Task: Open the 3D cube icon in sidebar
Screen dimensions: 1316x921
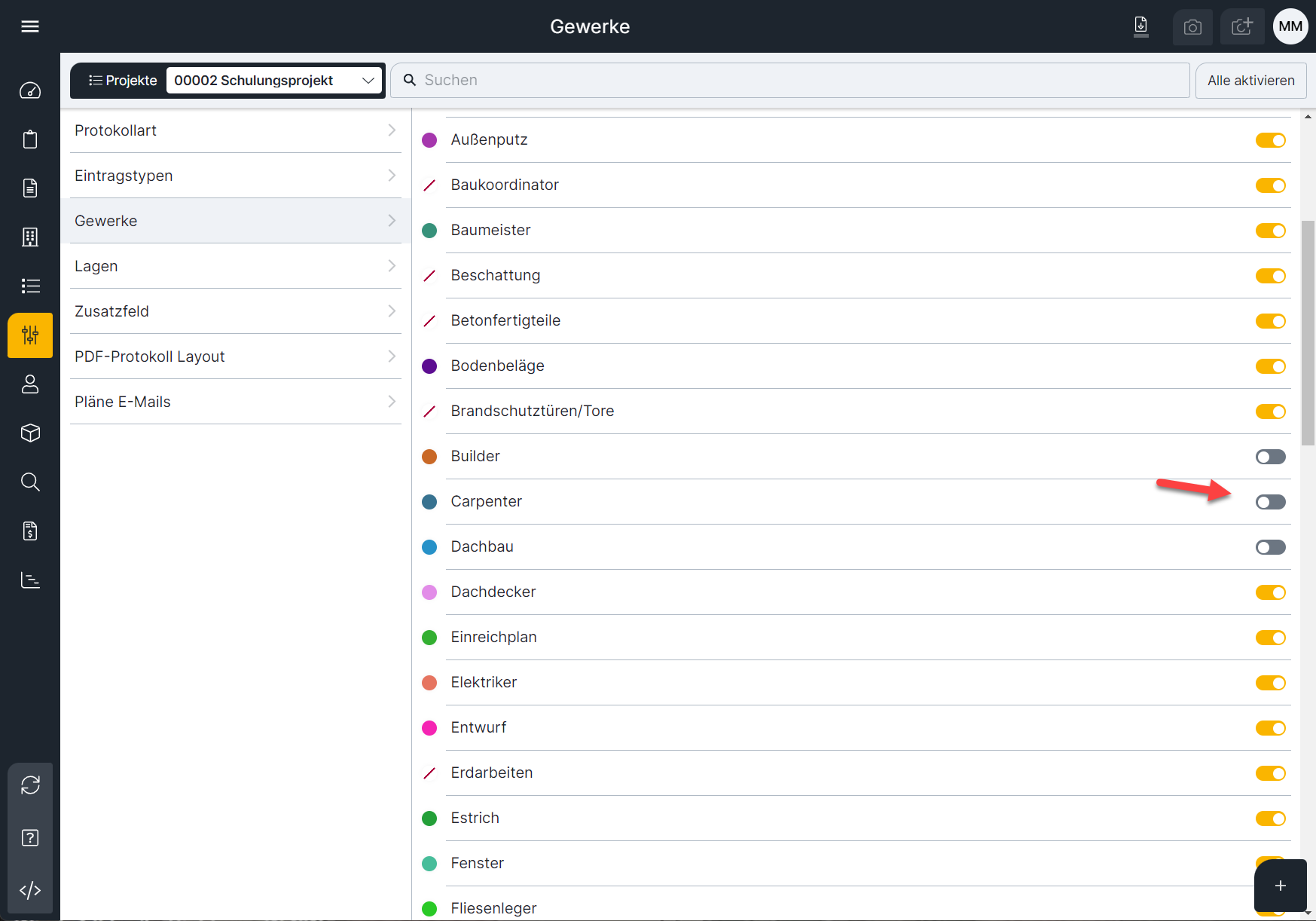Action: coord(30,433)
